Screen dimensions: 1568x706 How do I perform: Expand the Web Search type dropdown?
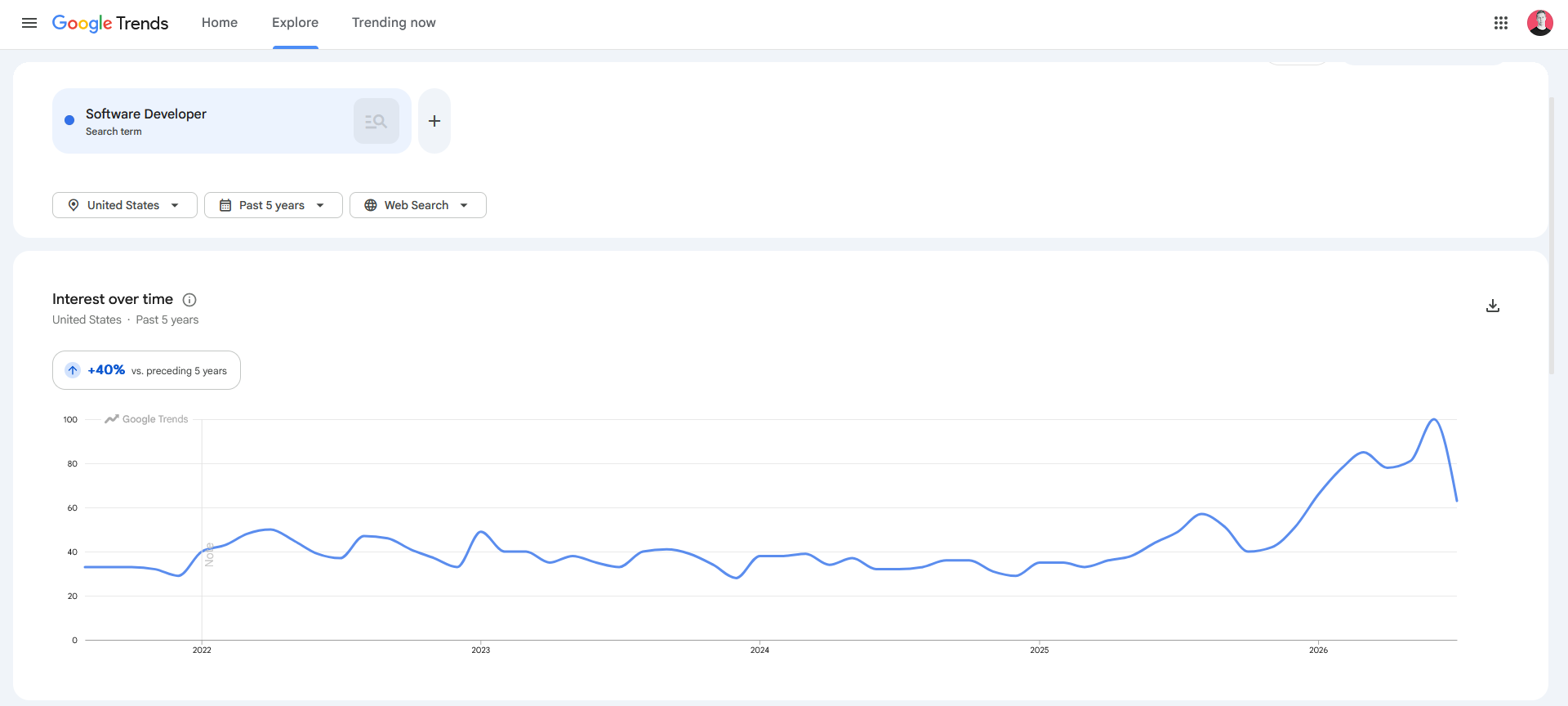click(418, 205)
